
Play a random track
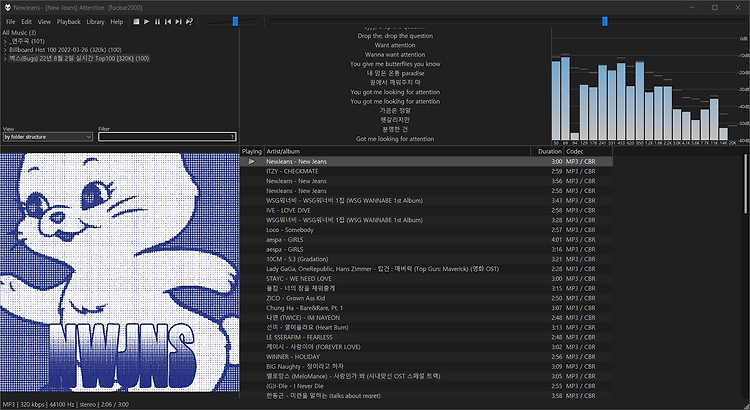(189, 22)
